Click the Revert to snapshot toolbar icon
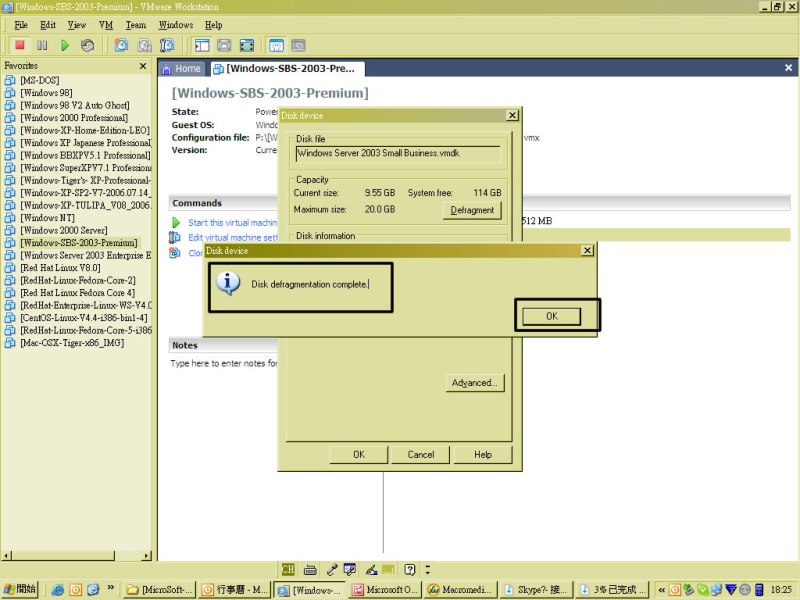 pyautogui.click(x=144, y=45)
